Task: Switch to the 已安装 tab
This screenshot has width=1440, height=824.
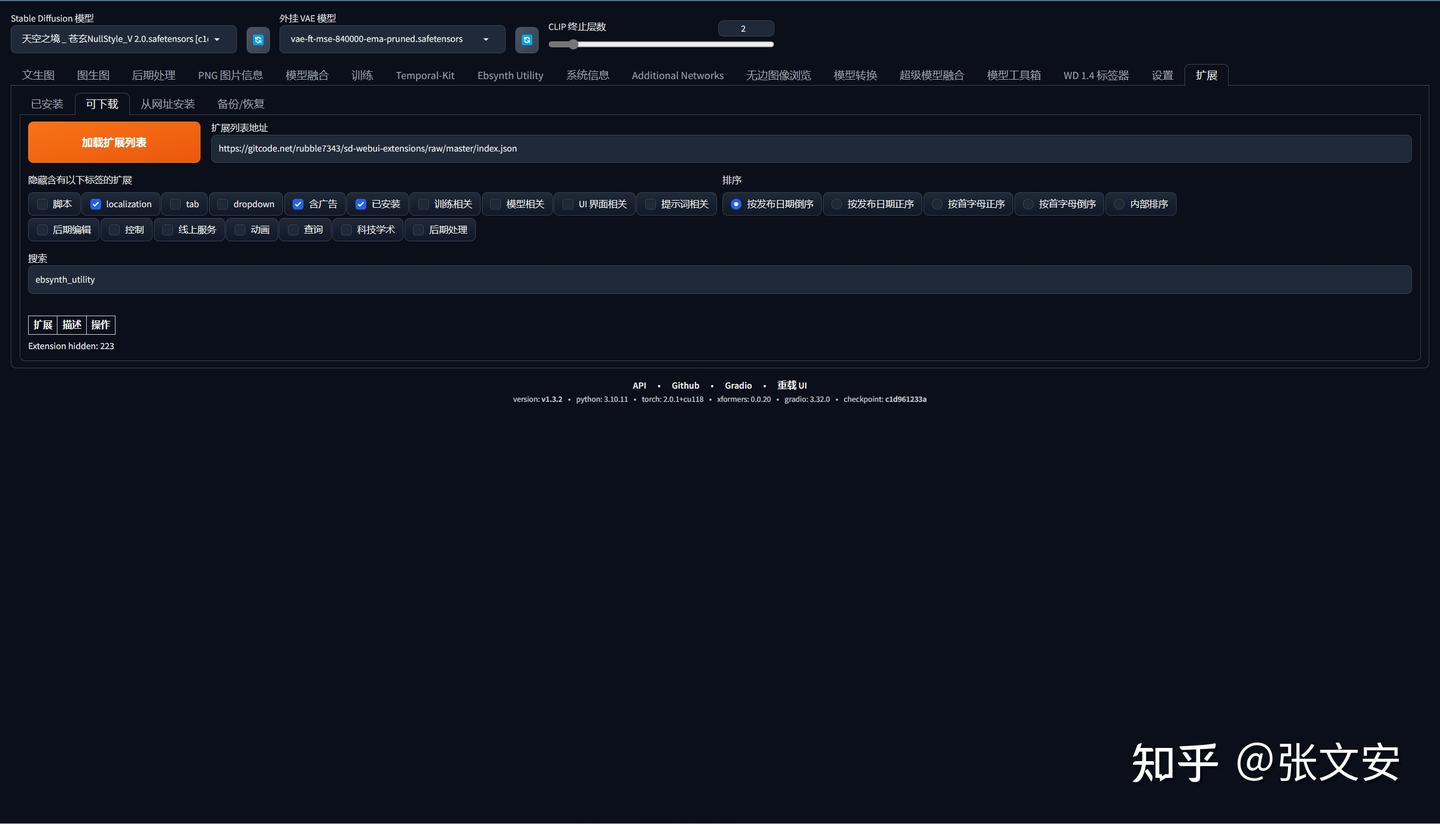Action: pyautogui.click(x=46, y=103)
